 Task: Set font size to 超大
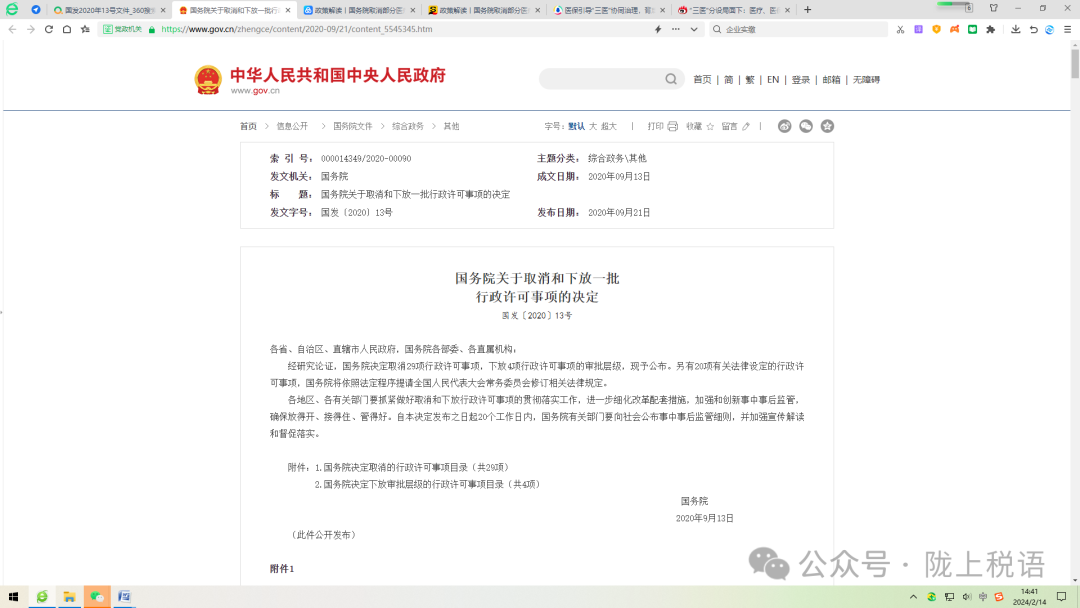point(608,127)
